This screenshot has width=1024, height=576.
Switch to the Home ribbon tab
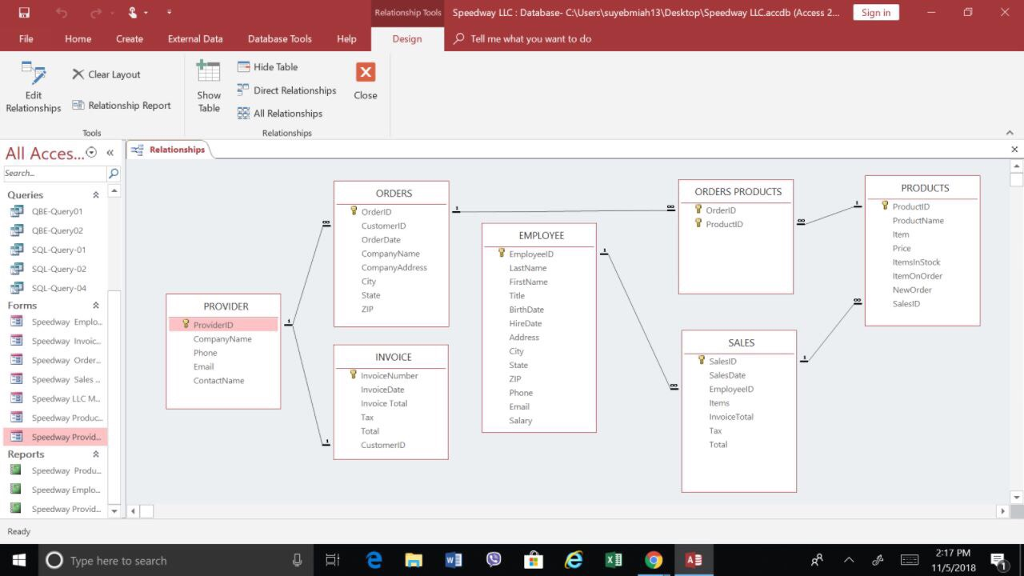78,39
